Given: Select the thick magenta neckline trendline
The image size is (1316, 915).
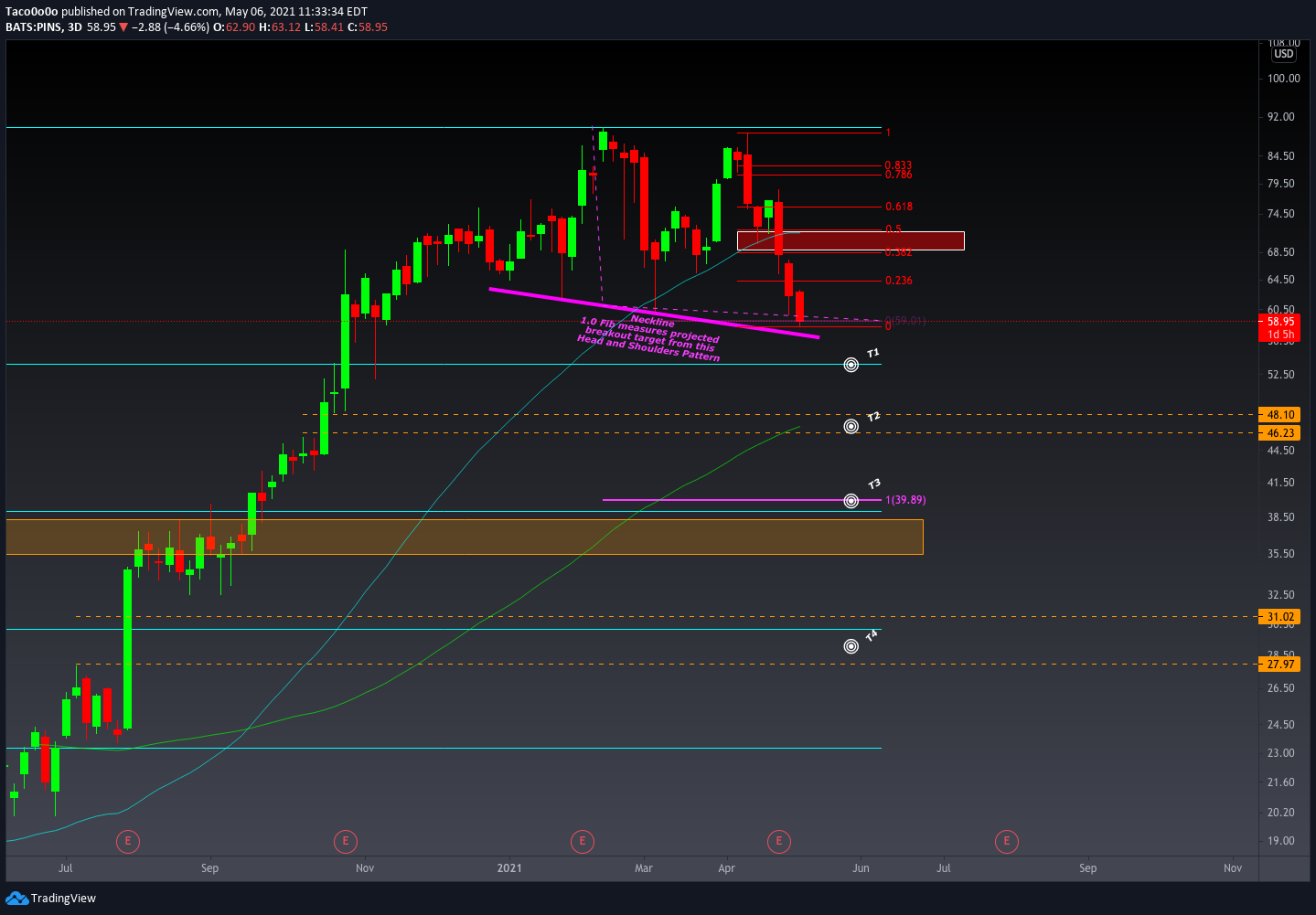Looking at the screenshot, I should click(x=654, y=314).
